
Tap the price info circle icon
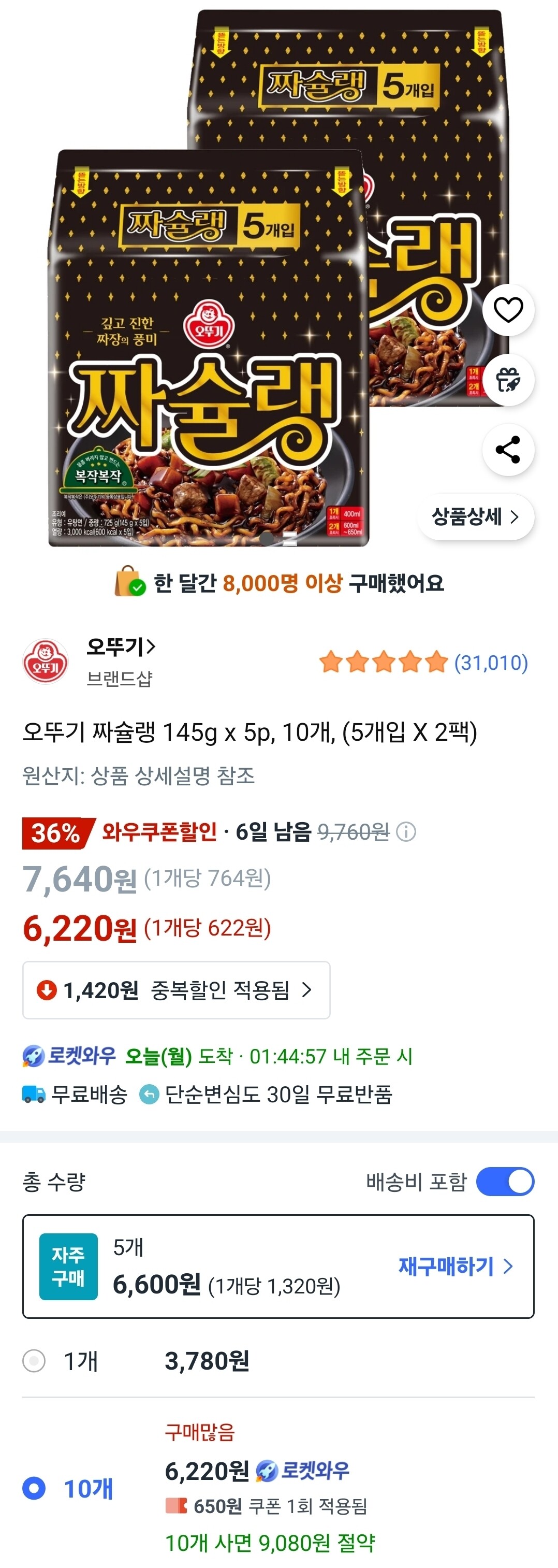point(406,831)
